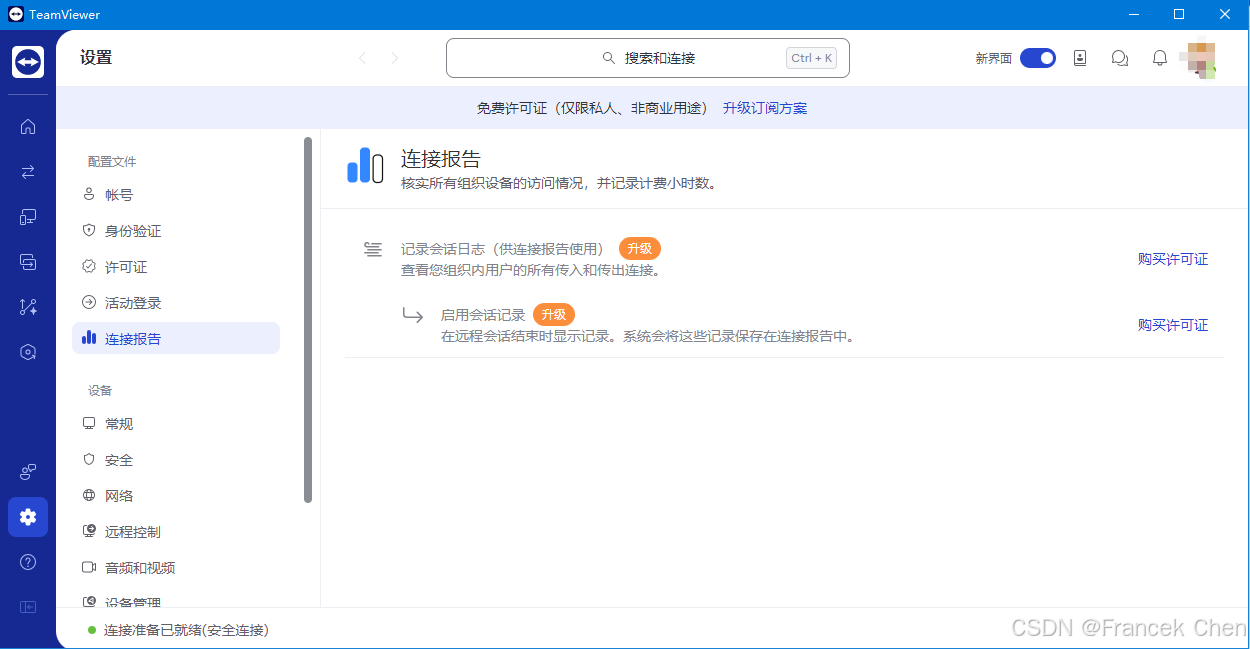Viewport: 1250px width, 649px height.
Task: Click the TeamViewer logo at top of sidebar
Action: 28,62
